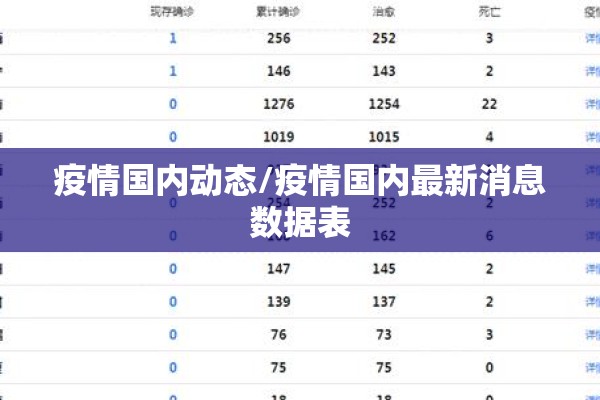Select deaths value 6 in the 162 row

pyautogui.click(x=489, y=235)
